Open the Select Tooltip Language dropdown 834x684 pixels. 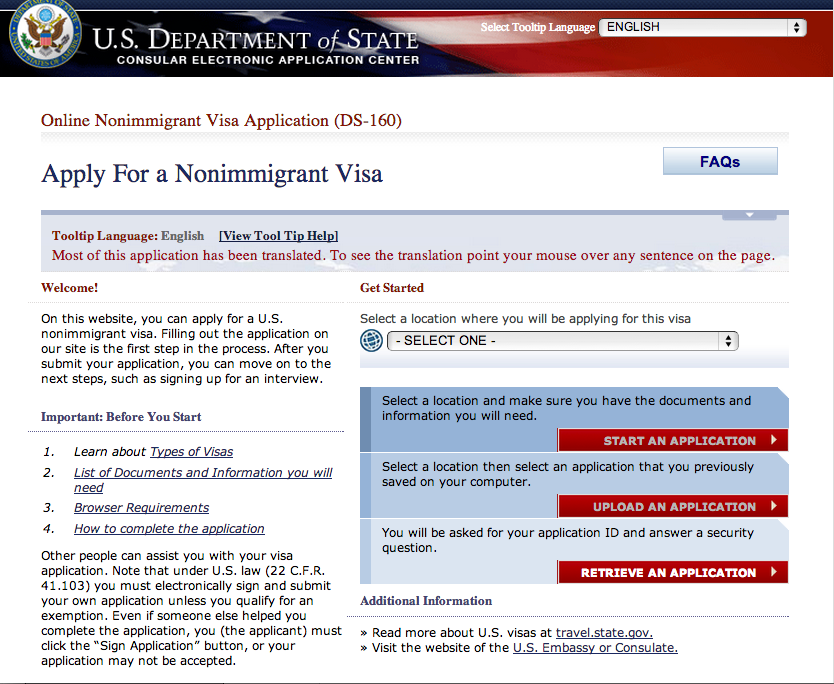(702, 28)
